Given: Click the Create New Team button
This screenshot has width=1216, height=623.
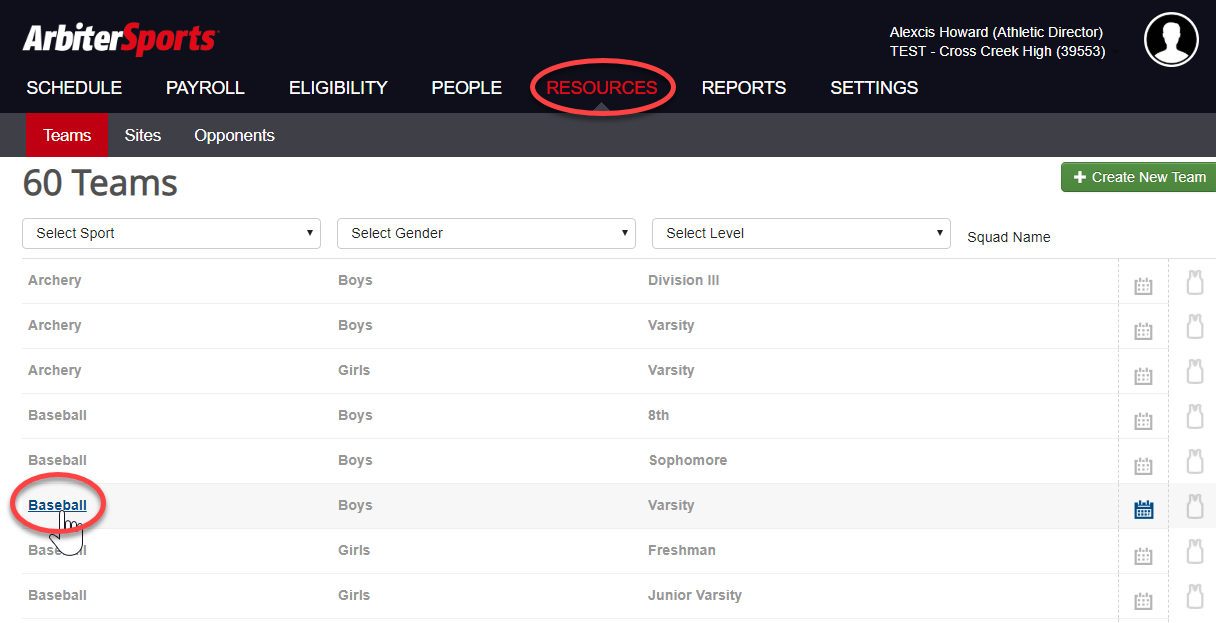Looking at the screenshot, I should (1138, 177).
